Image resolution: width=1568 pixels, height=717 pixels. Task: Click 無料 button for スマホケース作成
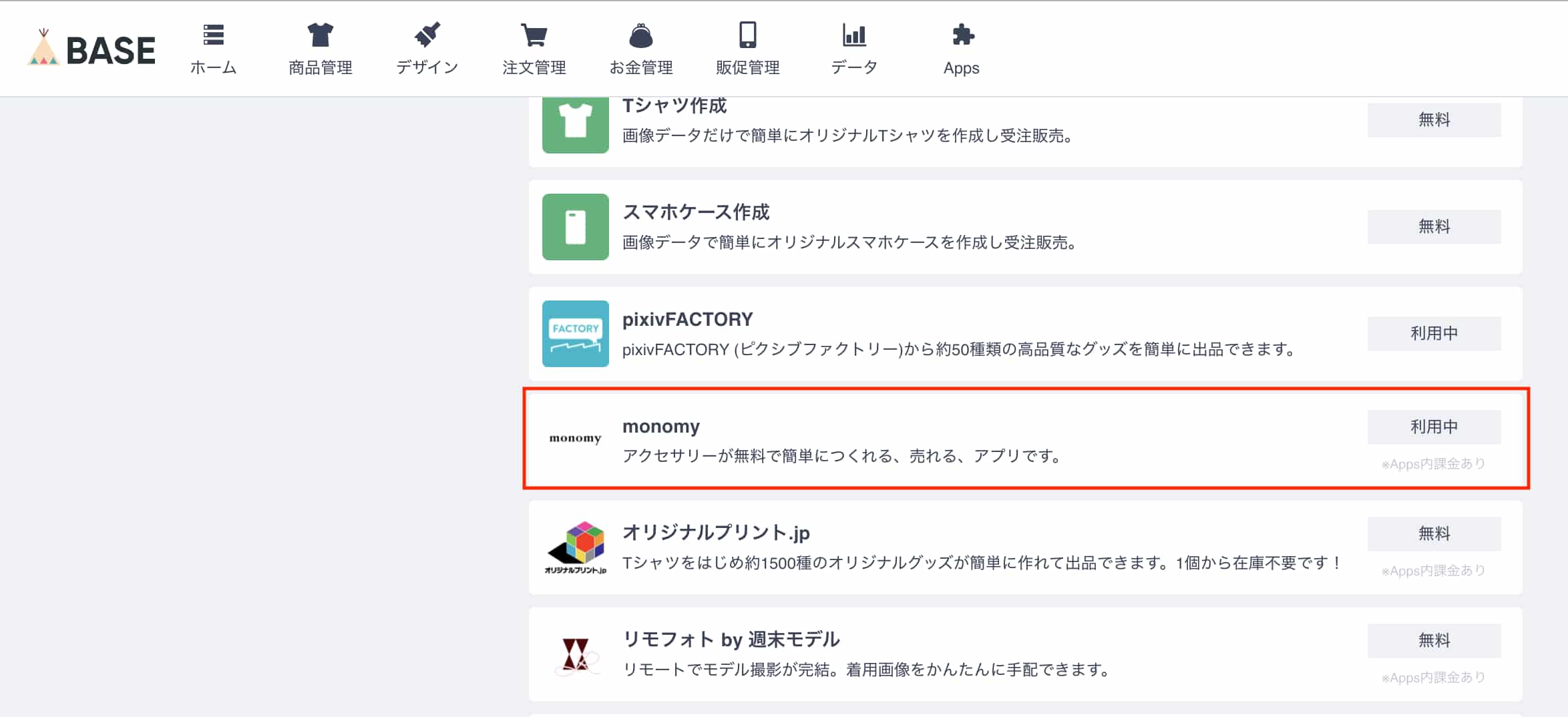(1434, 227)
